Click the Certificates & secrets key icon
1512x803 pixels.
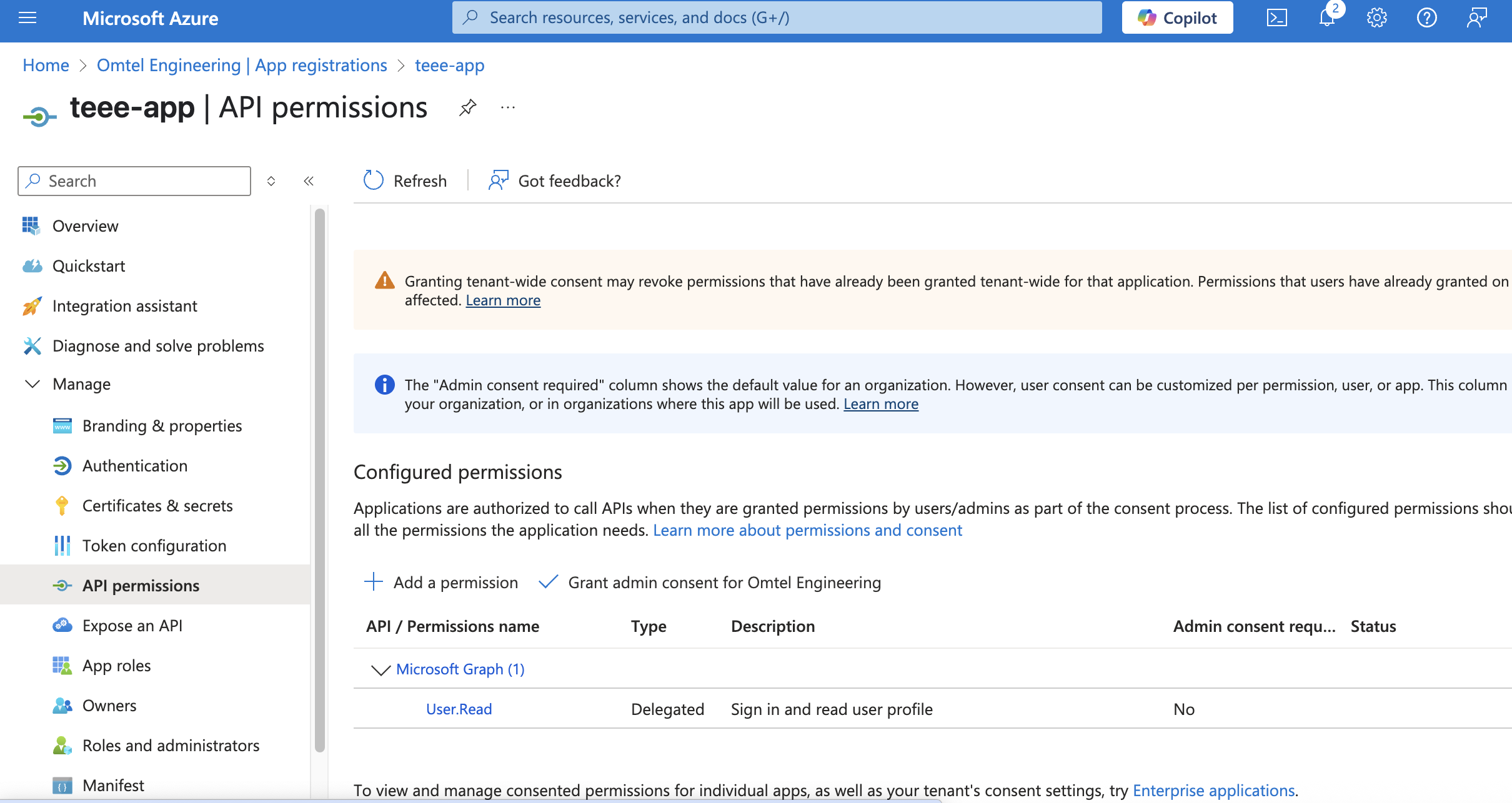click(x=62, y=505)
